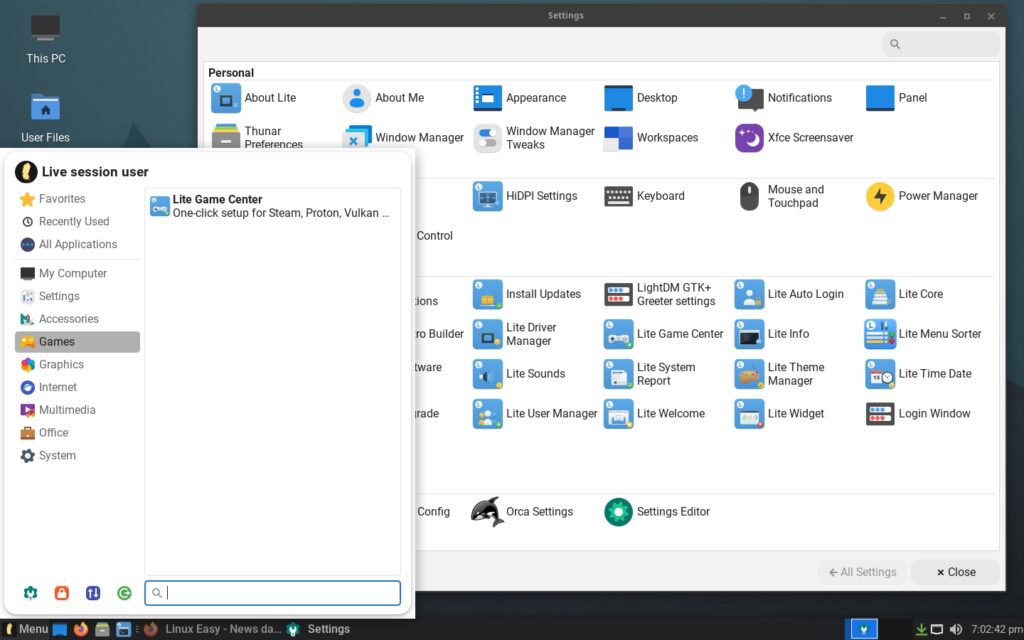
Task: Open LightDM GTK+ Greeter settings
Action: click(660, 295)
